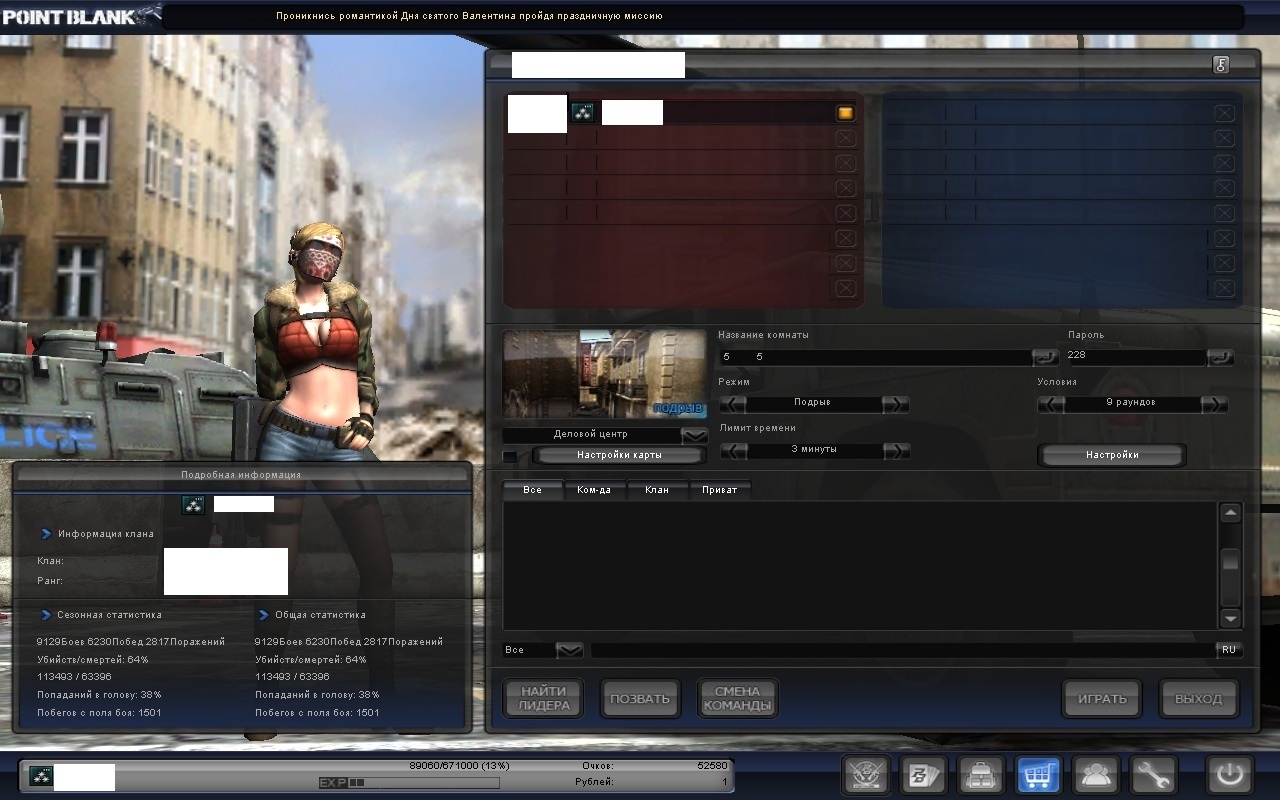Click the Подрыв mode value

pos(815,404)
